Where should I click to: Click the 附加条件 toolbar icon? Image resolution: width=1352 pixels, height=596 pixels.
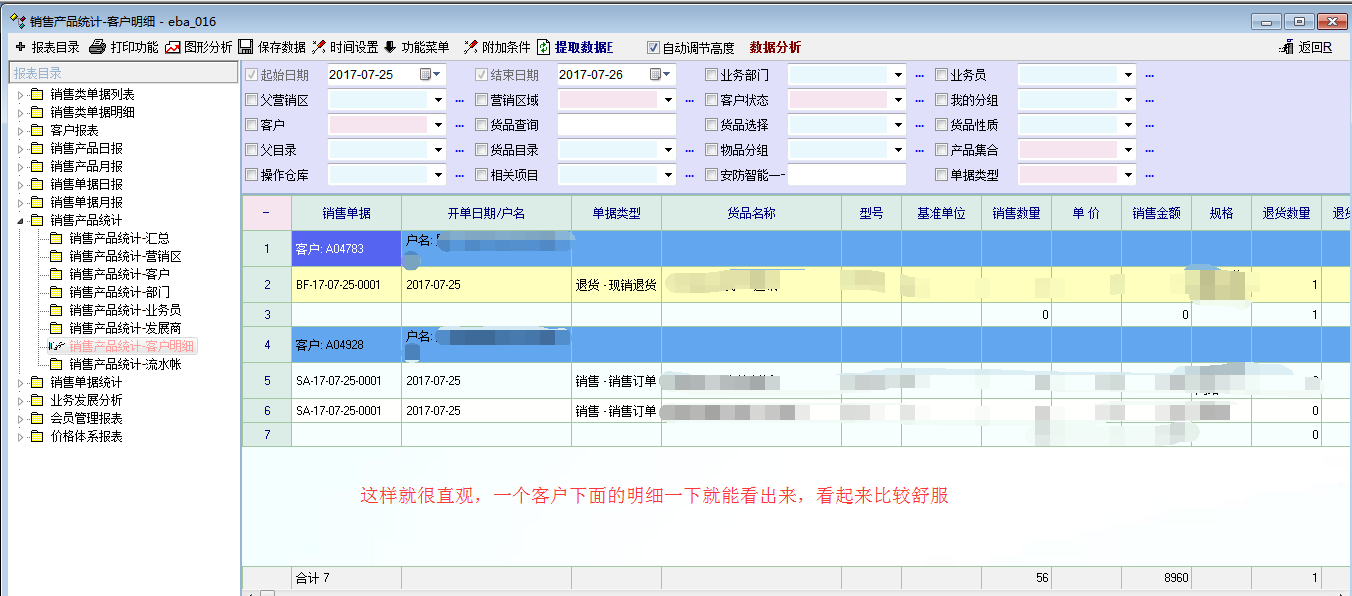470,47
